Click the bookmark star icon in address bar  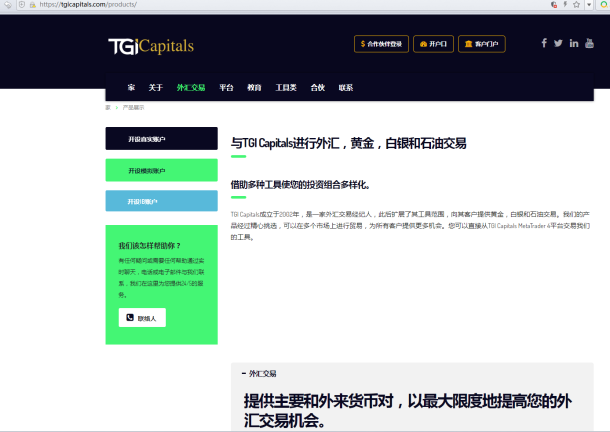577,5
